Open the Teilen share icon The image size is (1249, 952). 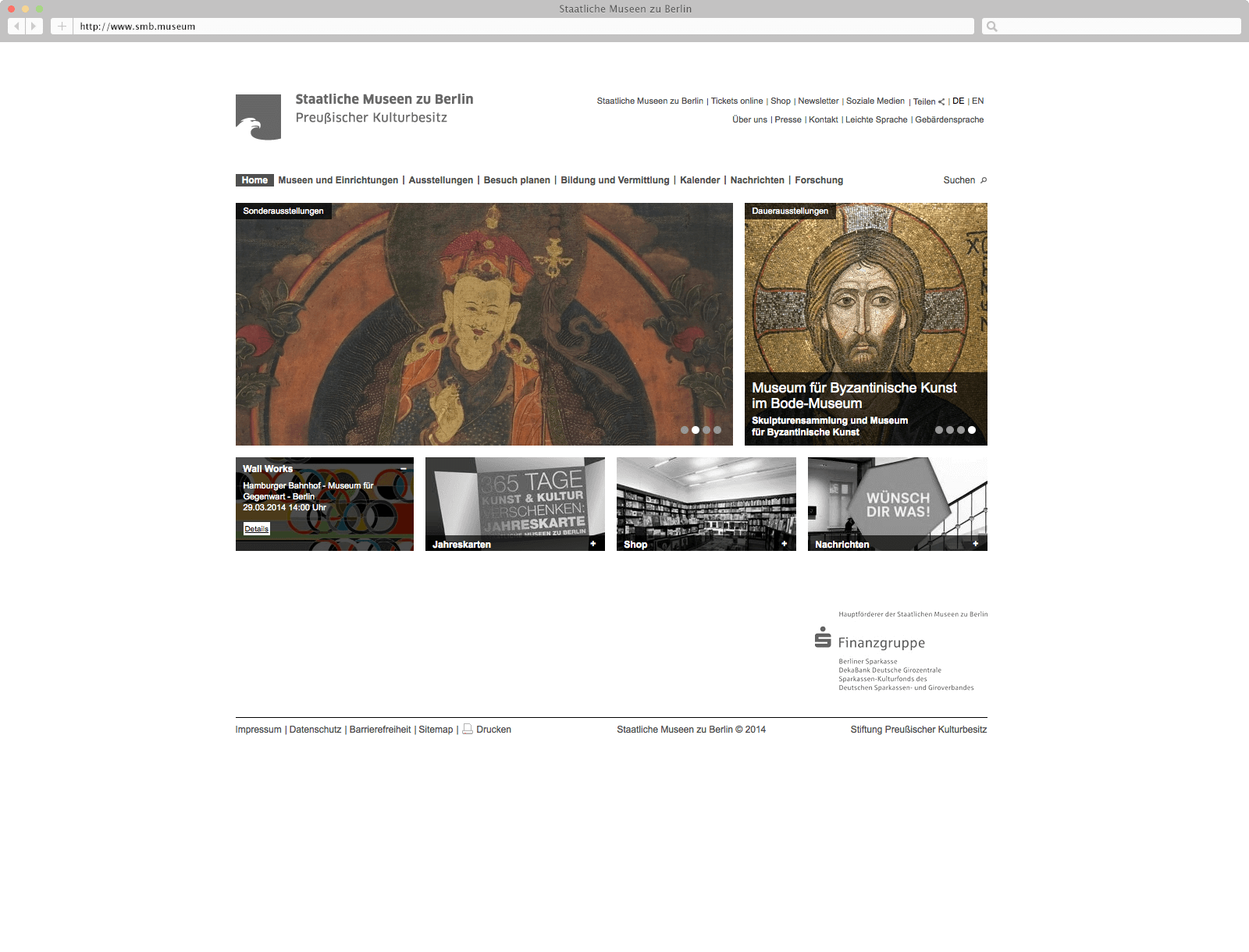point(941,101)
